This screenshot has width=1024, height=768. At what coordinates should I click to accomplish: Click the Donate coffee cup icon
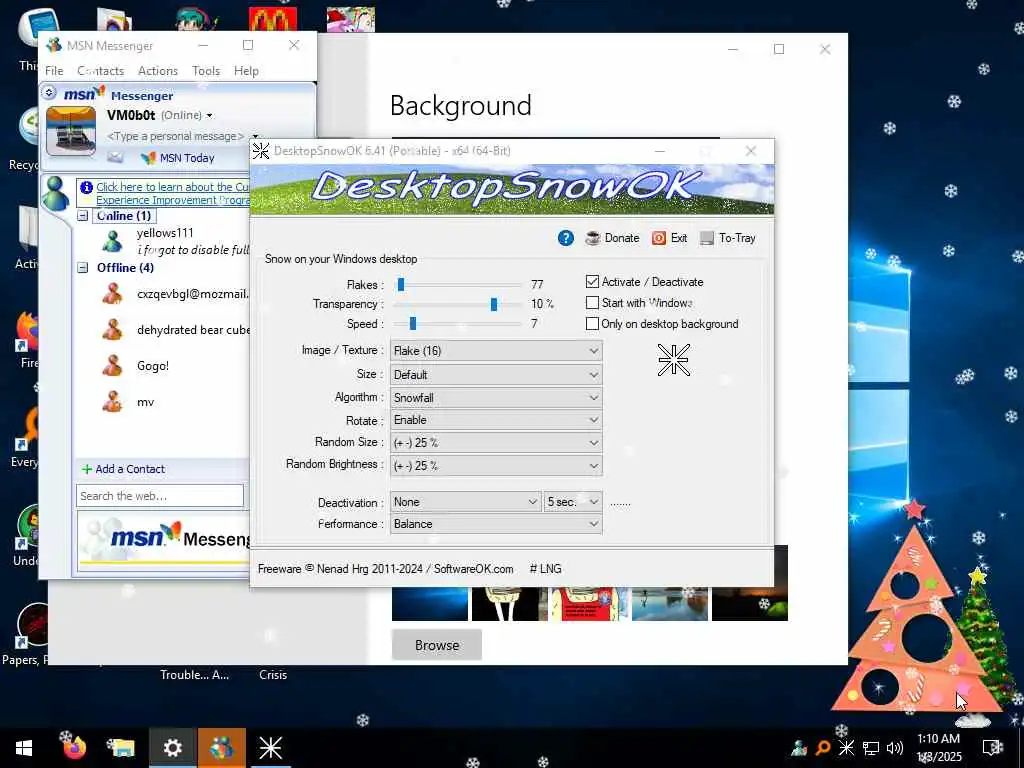[592, 238]
